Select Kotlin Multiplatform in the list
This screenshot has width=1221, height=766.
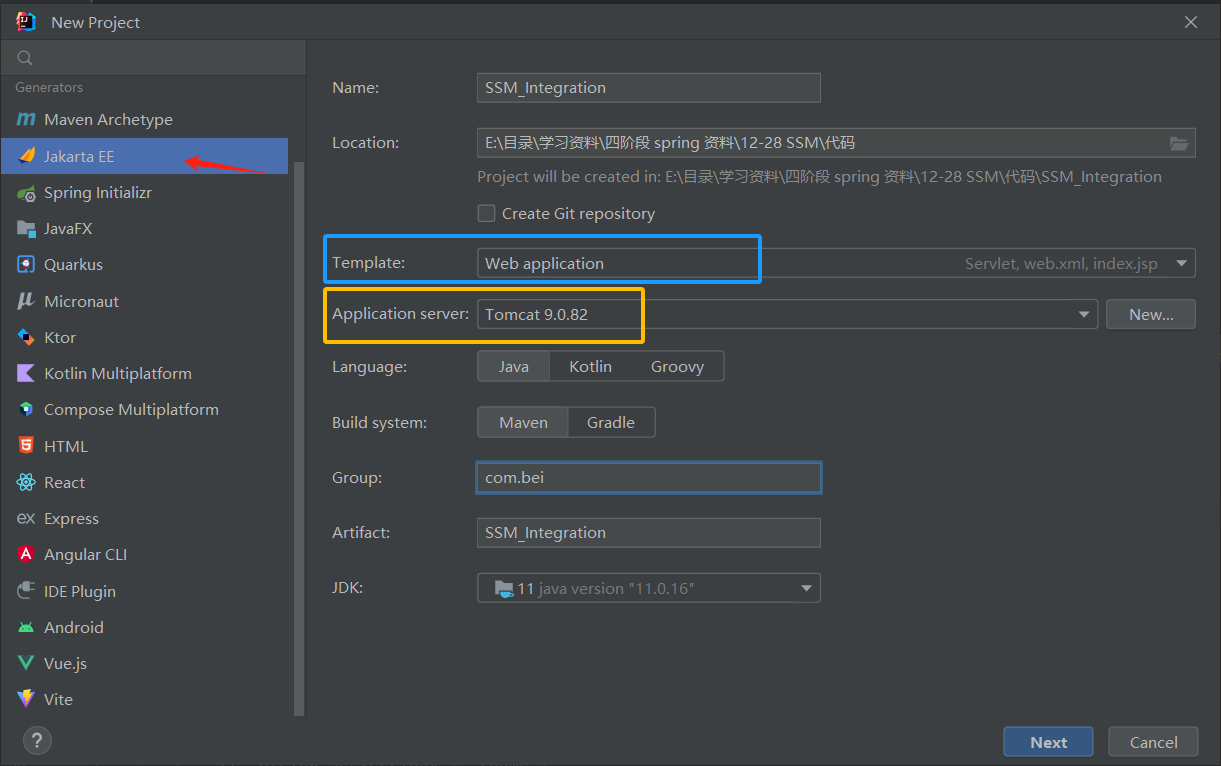pyautogui.click(x=145, y=374)
